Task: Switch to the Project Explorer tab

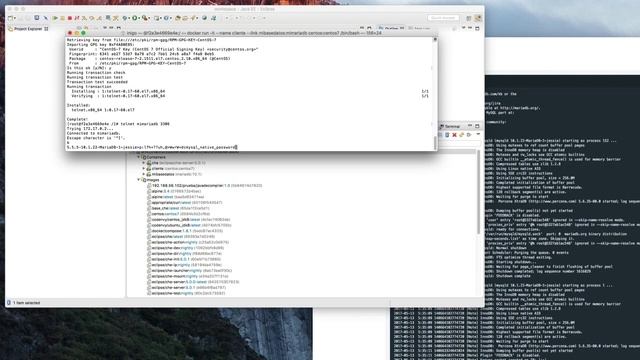Action: tap(28, 29)
